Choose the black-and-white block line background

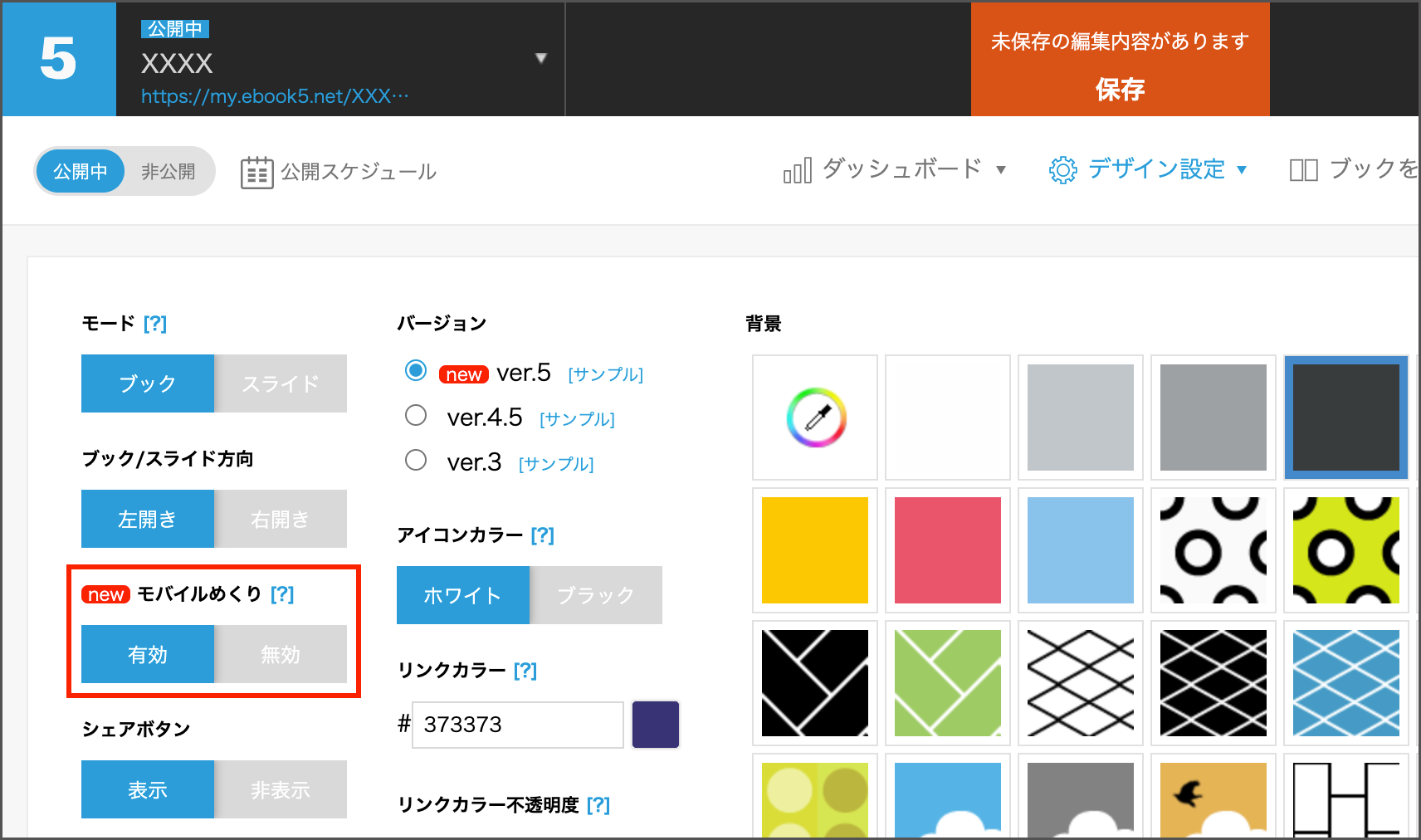1346,798
